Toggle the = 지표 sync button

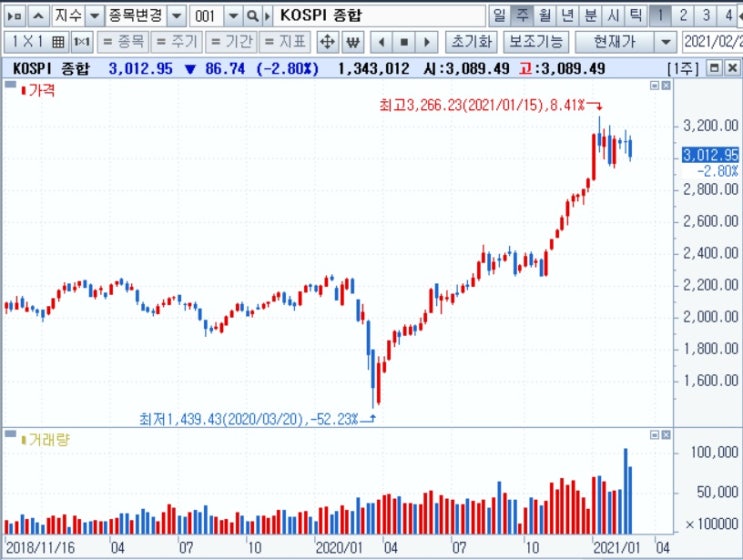[285, 42]
